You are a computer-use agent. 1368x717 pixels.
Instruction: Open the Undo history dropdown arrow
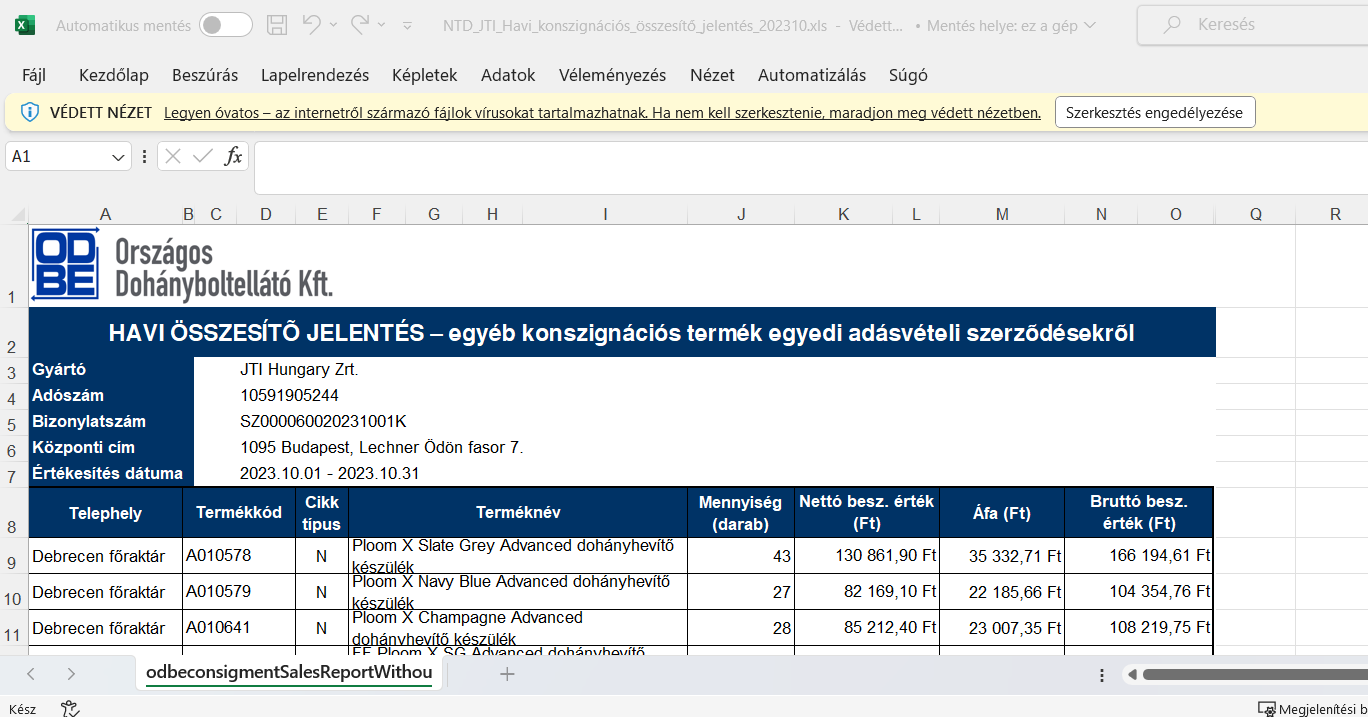click(x=333, y=25)
